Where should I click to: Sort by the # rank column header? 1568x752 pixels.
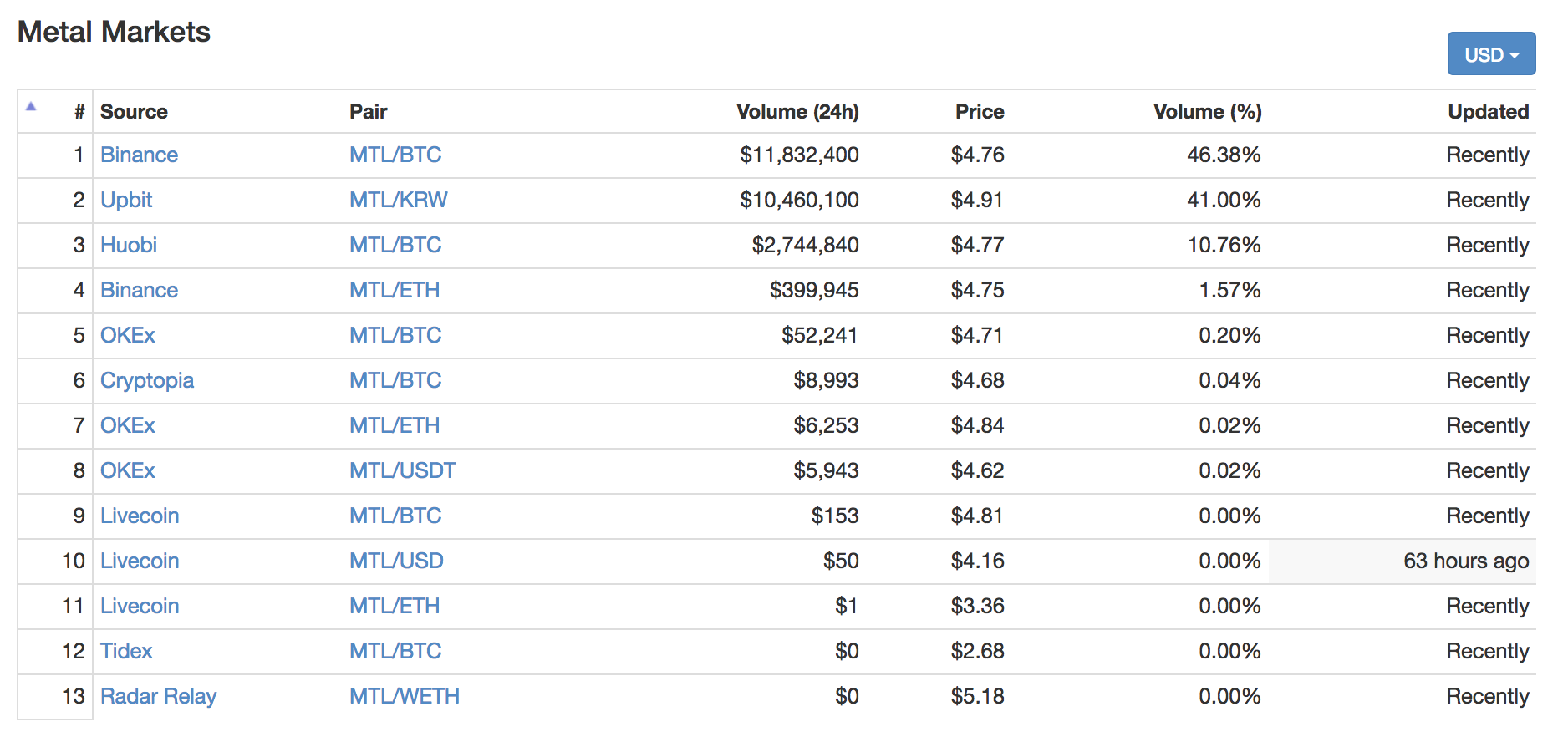79,111
